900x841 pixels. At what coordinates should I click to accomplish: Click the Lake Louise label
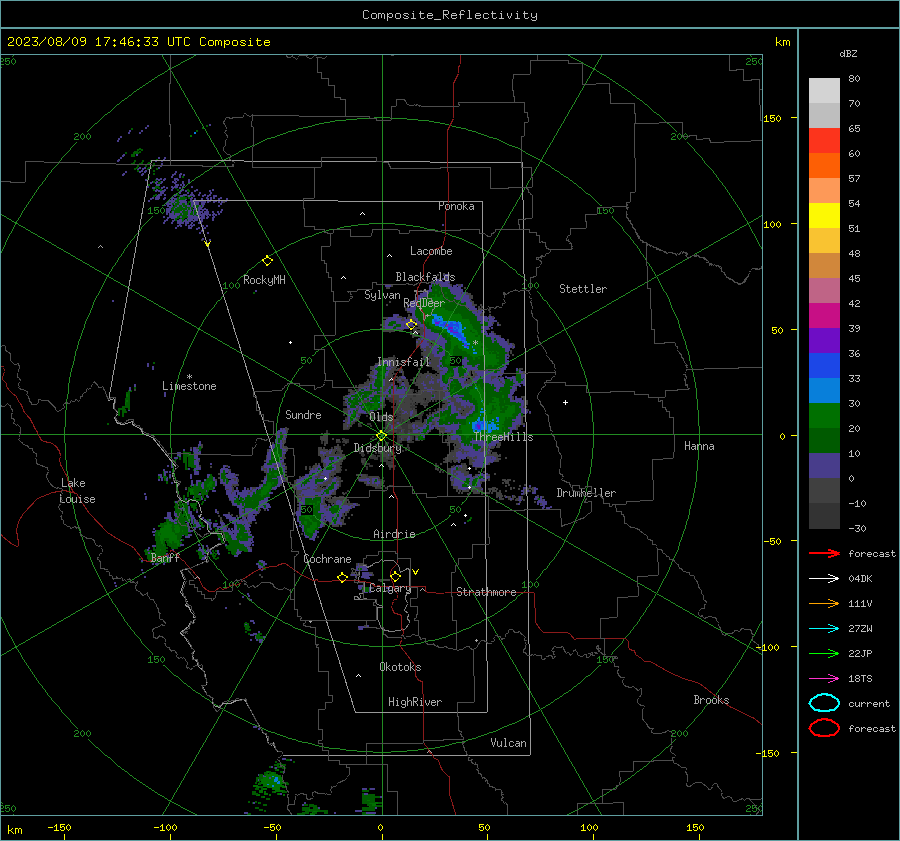click(x=77, y=491)
